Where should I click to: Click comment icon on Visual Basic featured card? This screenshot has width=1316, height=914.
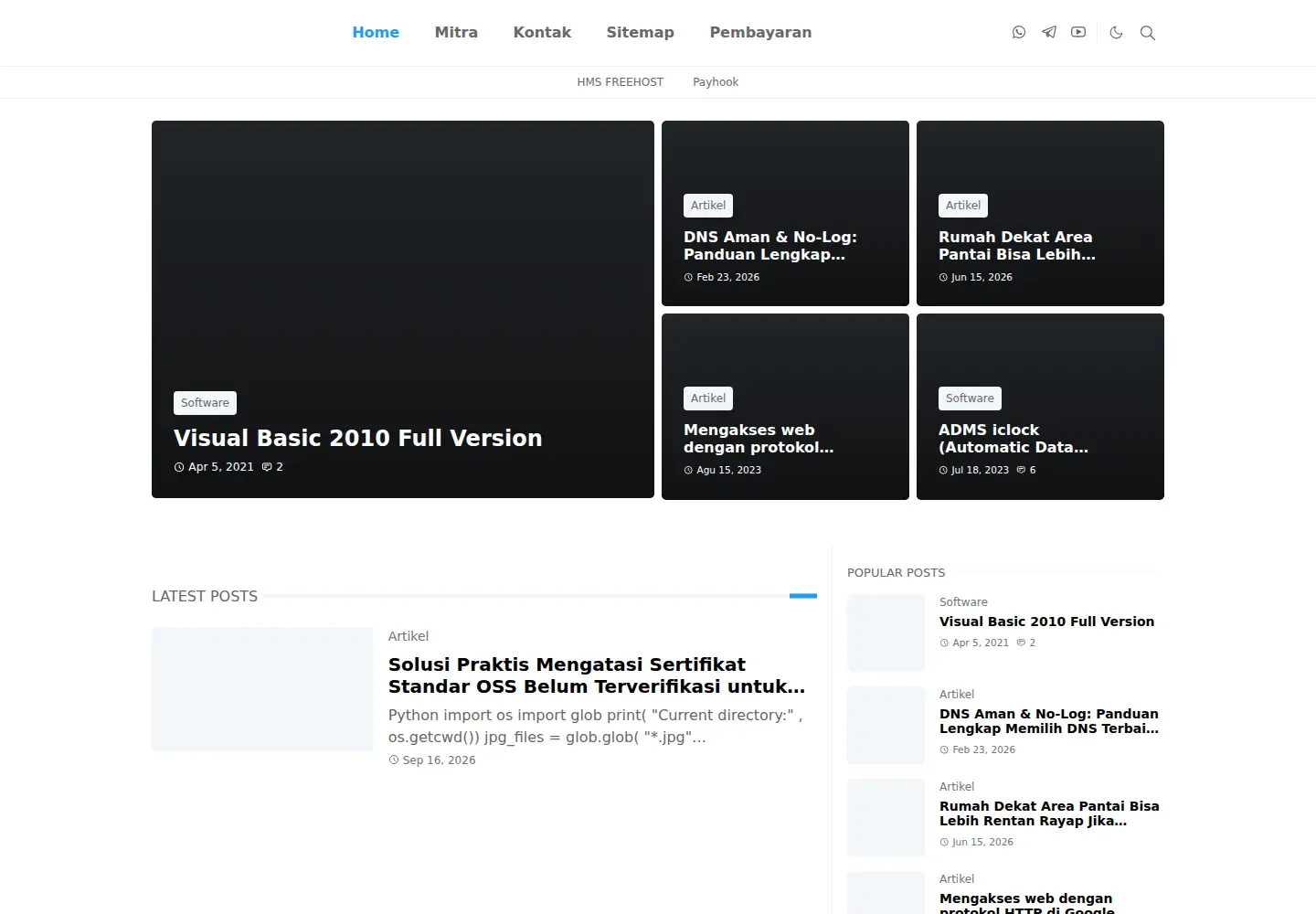coord(267,467)
